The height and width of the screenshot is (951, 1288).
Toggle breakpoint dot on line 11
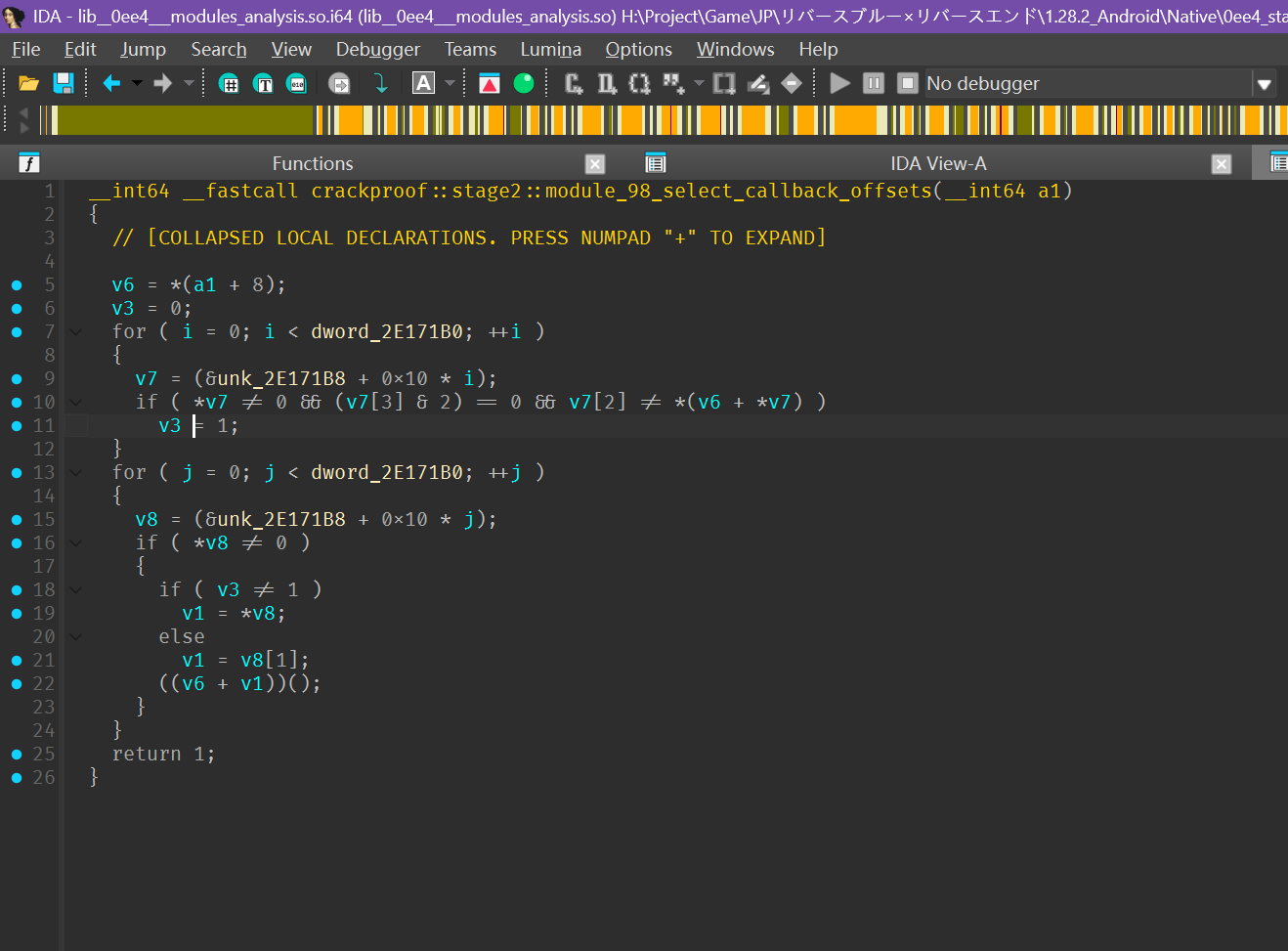tap(17, 426)
